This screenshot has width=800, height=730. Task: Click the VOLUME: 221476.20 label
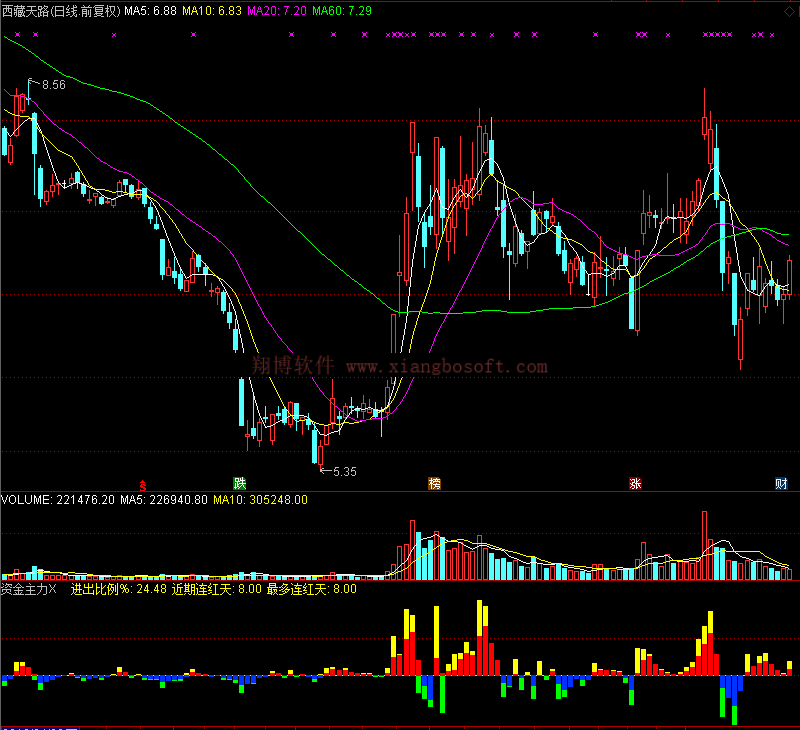pos(58,500)
